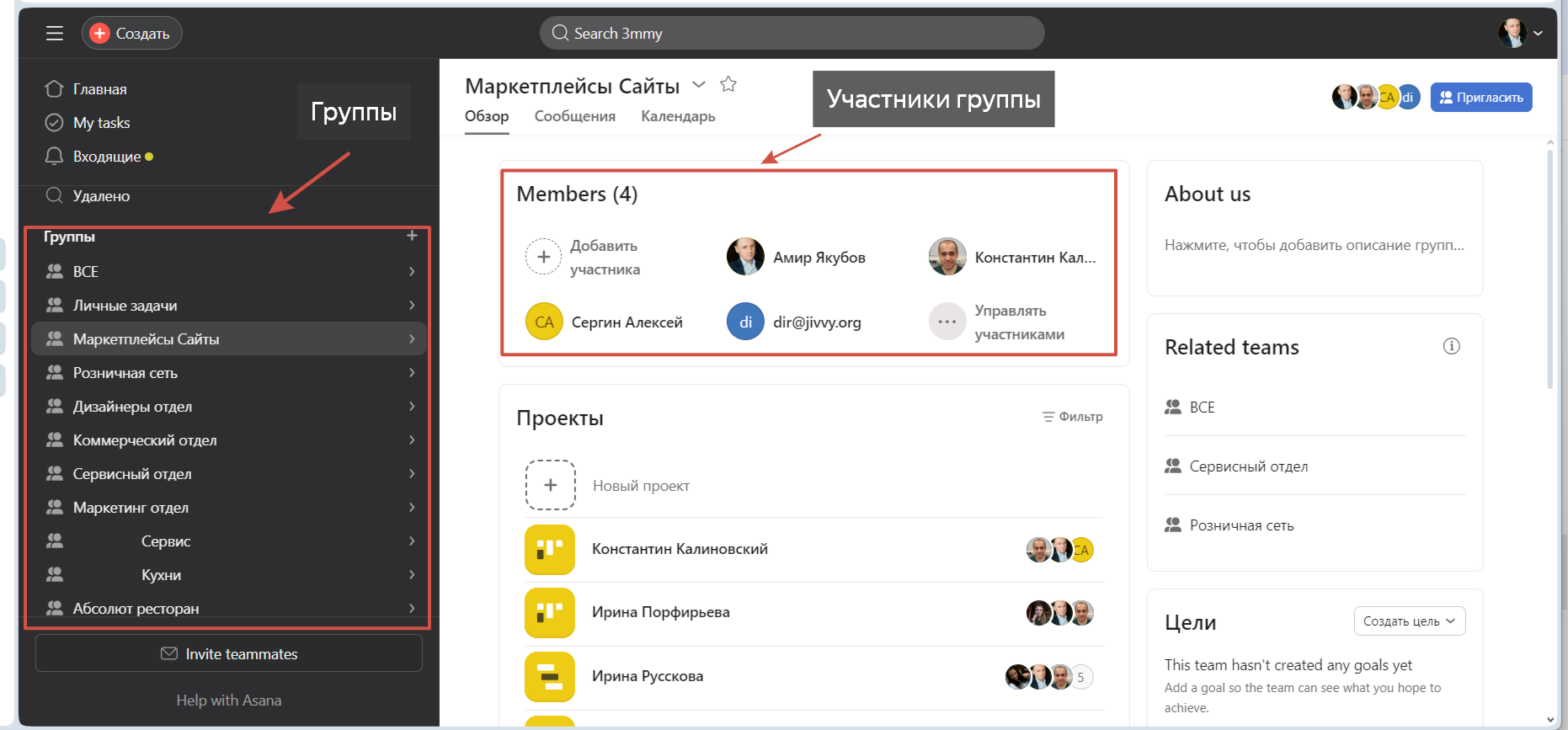1568x730 pixels.
Task: Click Related teams info icon
Action: tap(1451, 346)
